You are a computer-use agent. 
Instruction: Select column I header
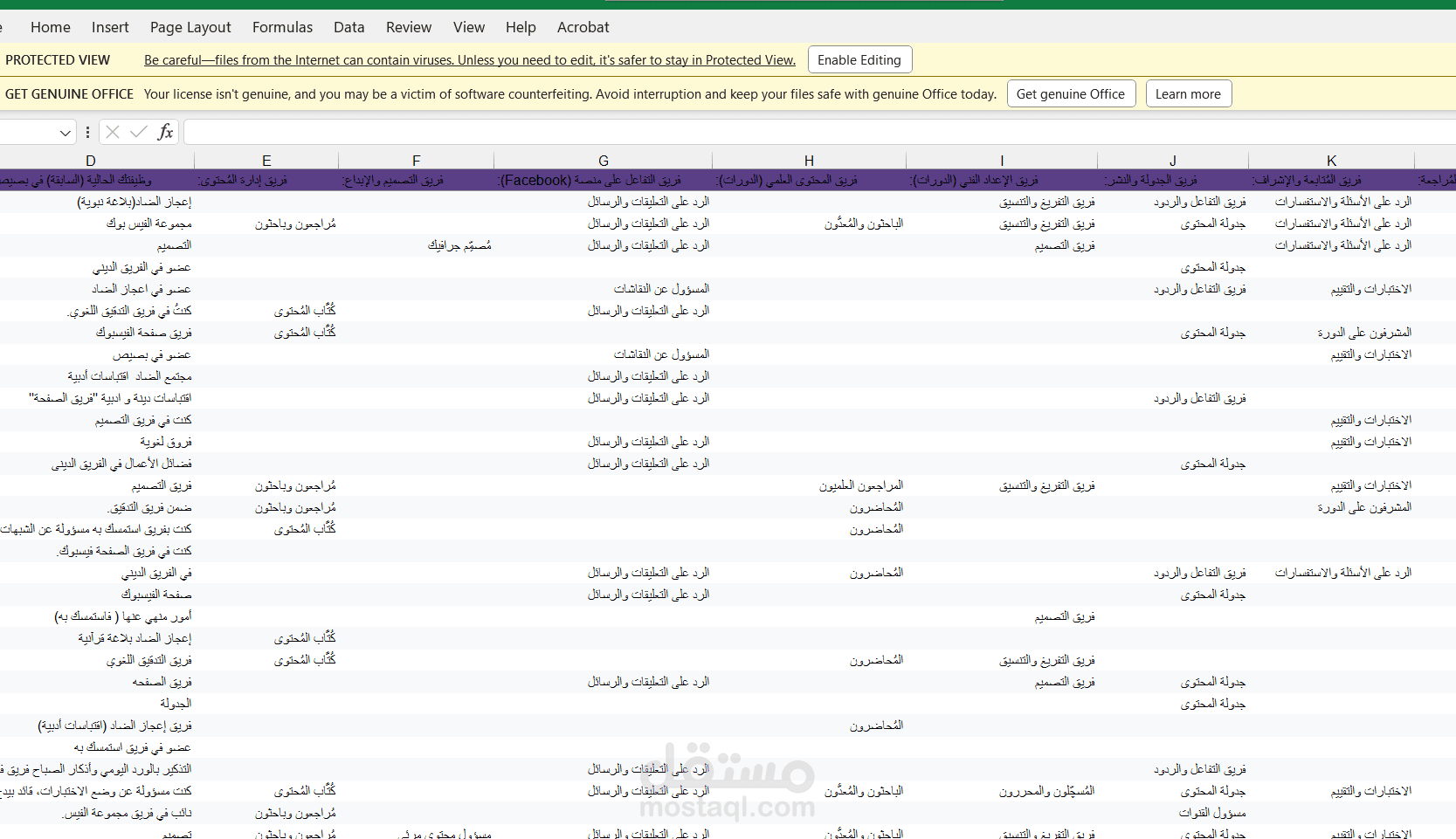1002,161
